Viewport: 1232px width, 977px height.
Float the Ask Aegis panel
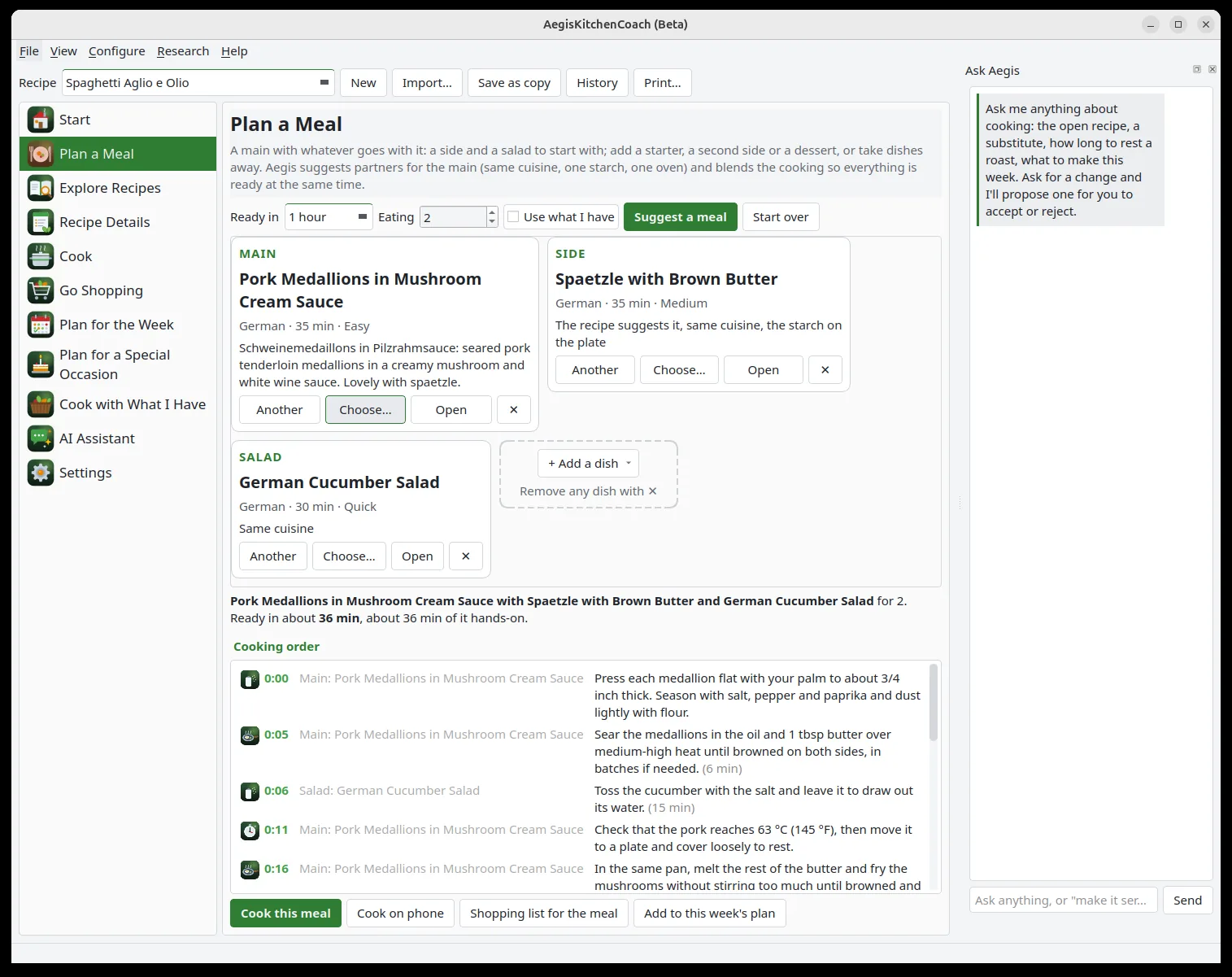tap(1197, 70)
